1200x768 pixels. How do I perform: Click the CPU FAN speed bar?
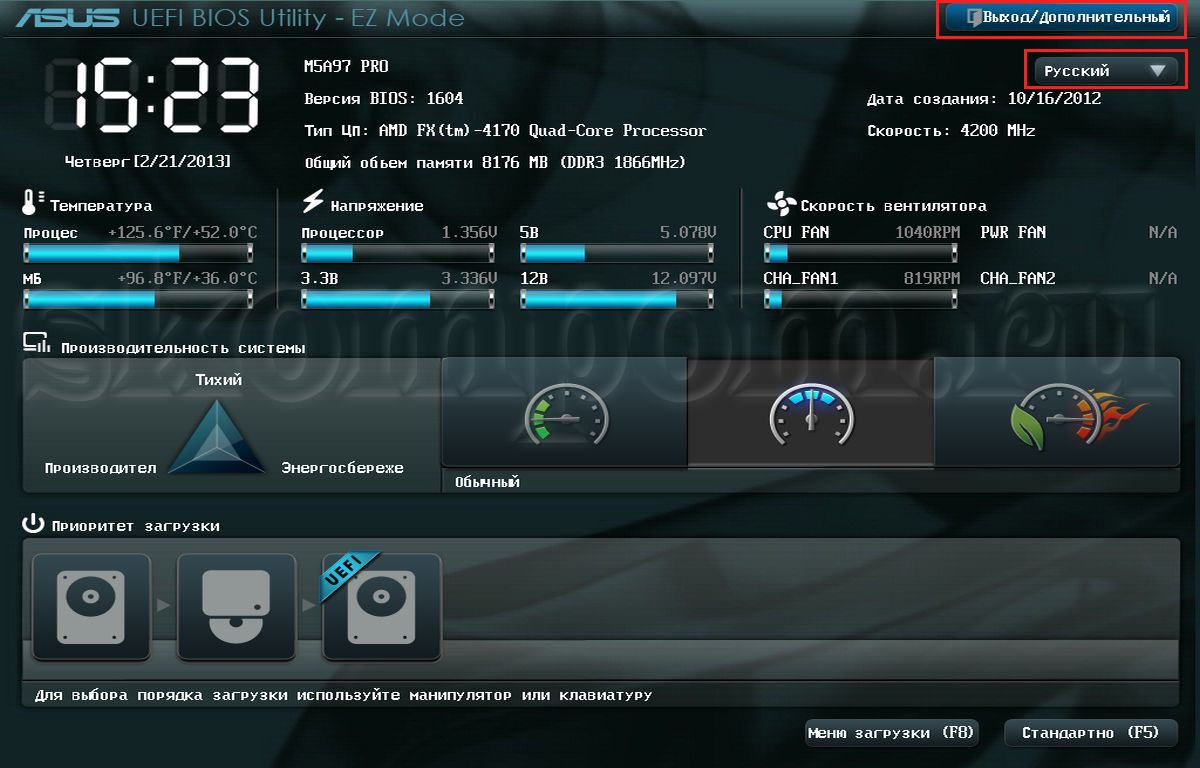[x=860, y=253]
